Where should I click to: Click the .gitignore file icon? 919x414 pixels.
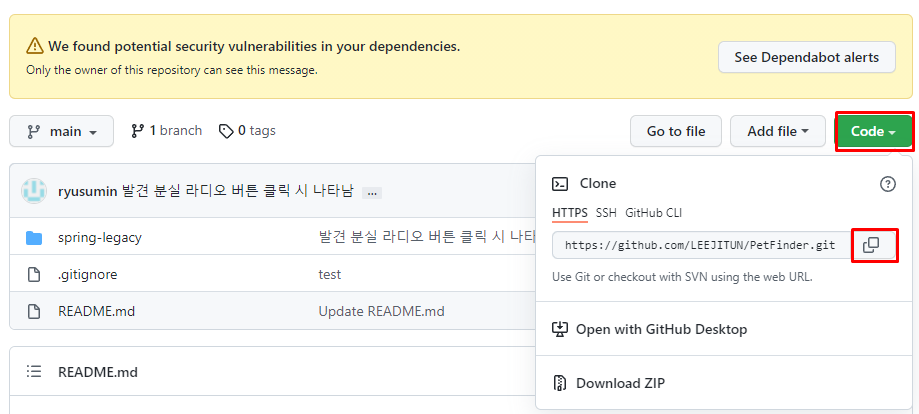34,274
